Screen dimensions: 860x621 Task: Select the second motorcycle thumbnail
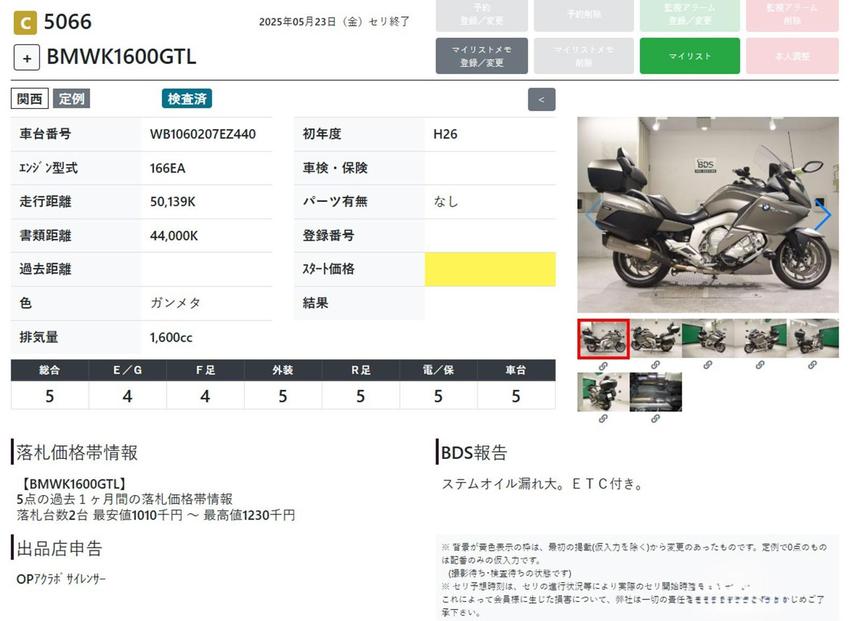click(x=656, y=338)
